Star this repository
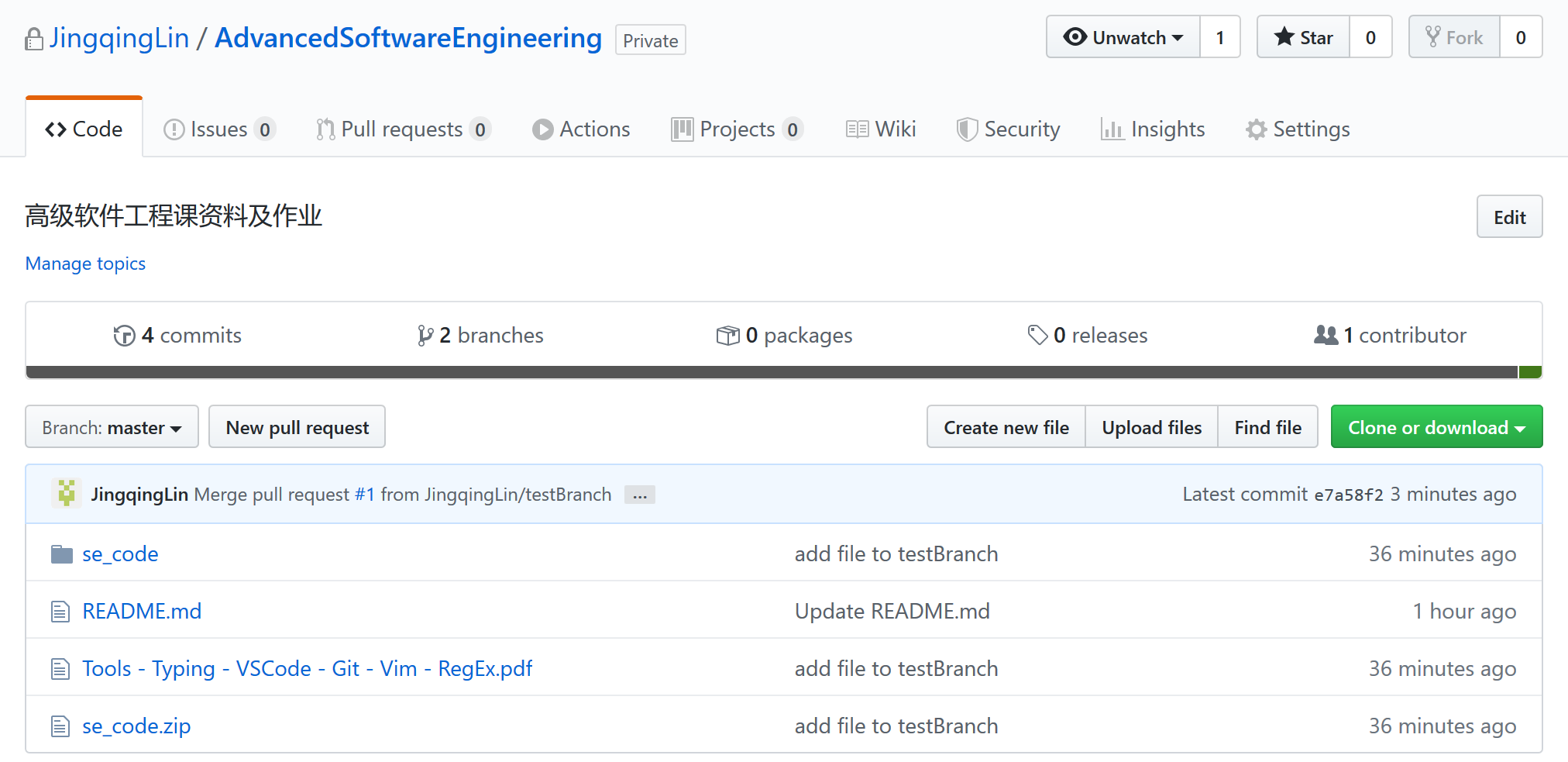Screen dimensions: 1568x762 pyautogui.click(x=1304, y=37)
